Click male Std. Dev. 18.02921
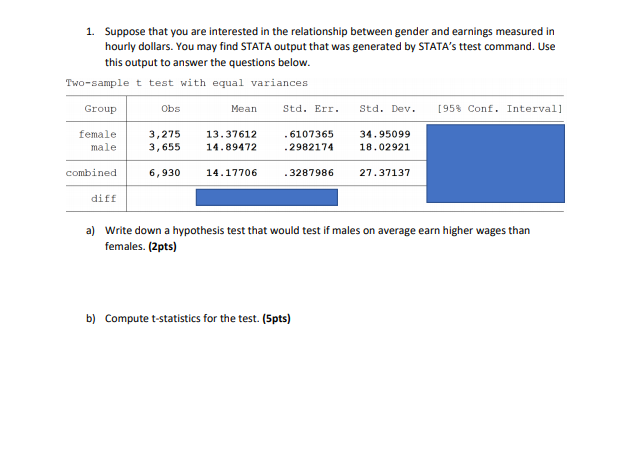Screen dimensions: 628x456 (x=385, y=147)
